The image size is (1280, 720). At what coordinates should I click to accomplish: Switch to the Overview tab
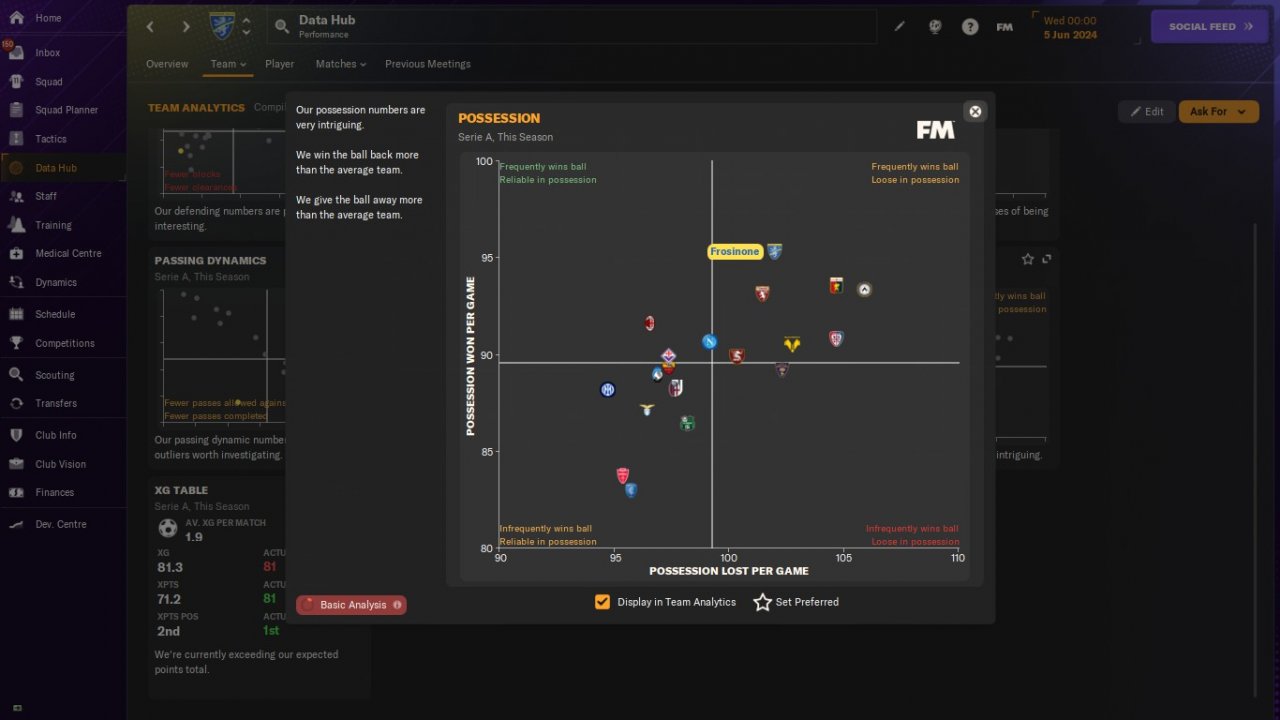point(167,64)
